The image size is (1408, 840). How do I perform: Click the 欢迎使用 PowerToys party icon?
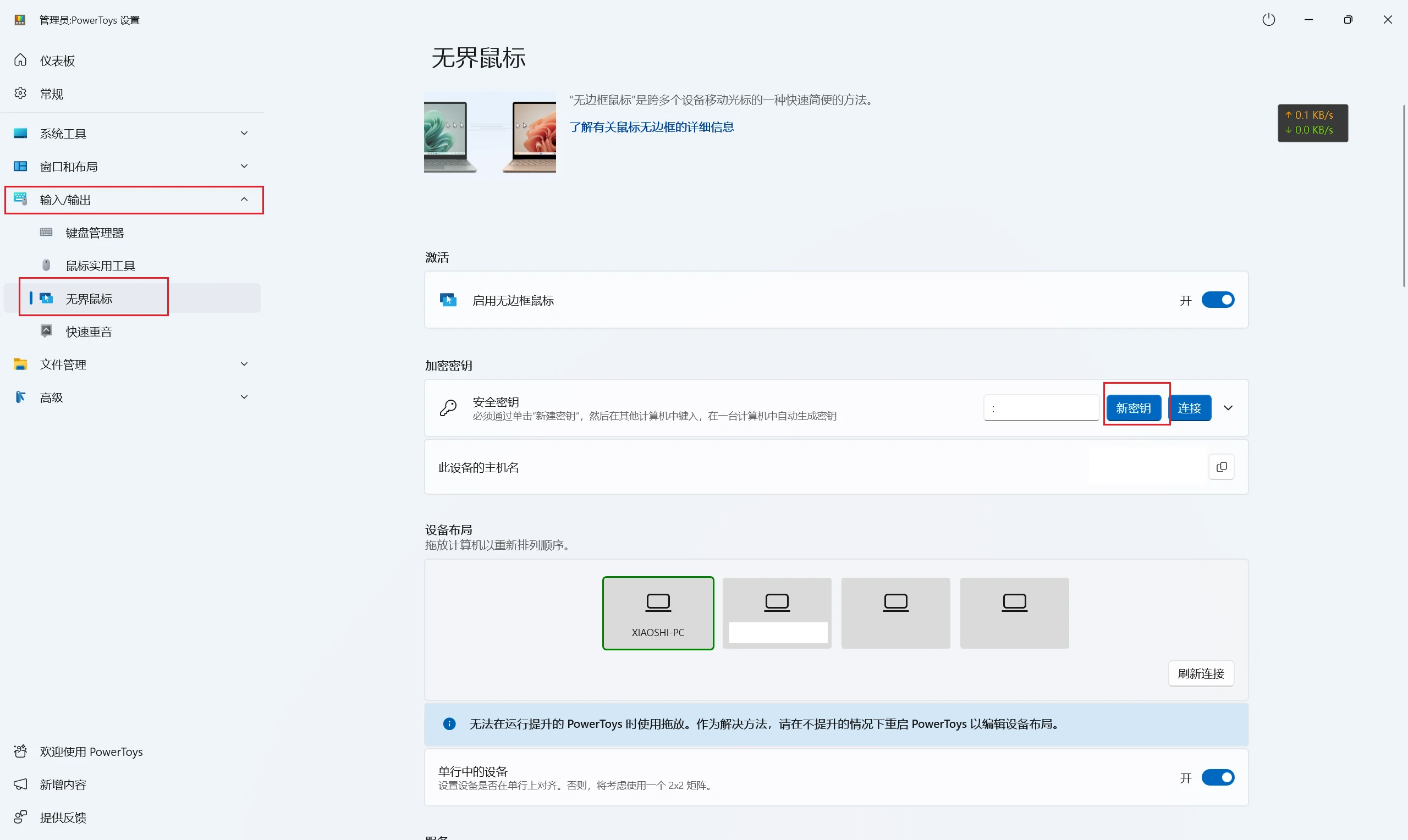(x=20, y=751)
